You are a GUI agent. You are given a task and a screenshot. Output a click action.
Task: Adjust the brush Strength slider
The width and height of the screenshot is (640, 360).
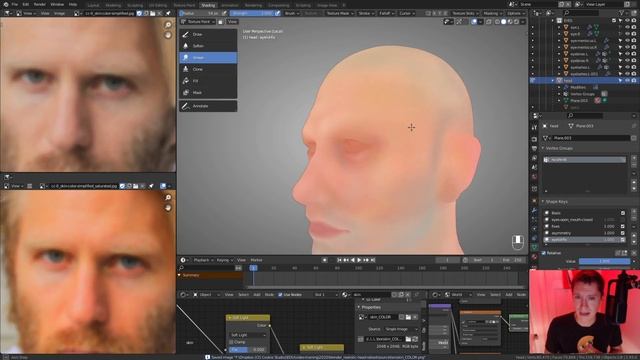pyautogui.click(x=252, y=13)
